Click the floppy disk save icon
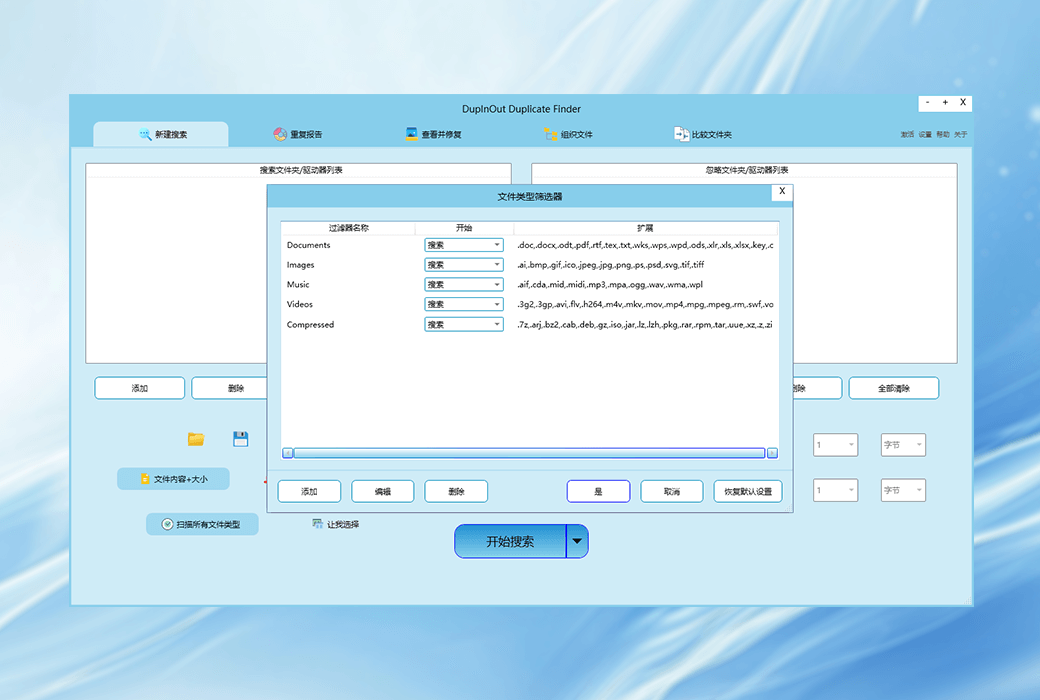Image resolution: width=1040 pixels, height=700 pixels. (x=241, y=439)
